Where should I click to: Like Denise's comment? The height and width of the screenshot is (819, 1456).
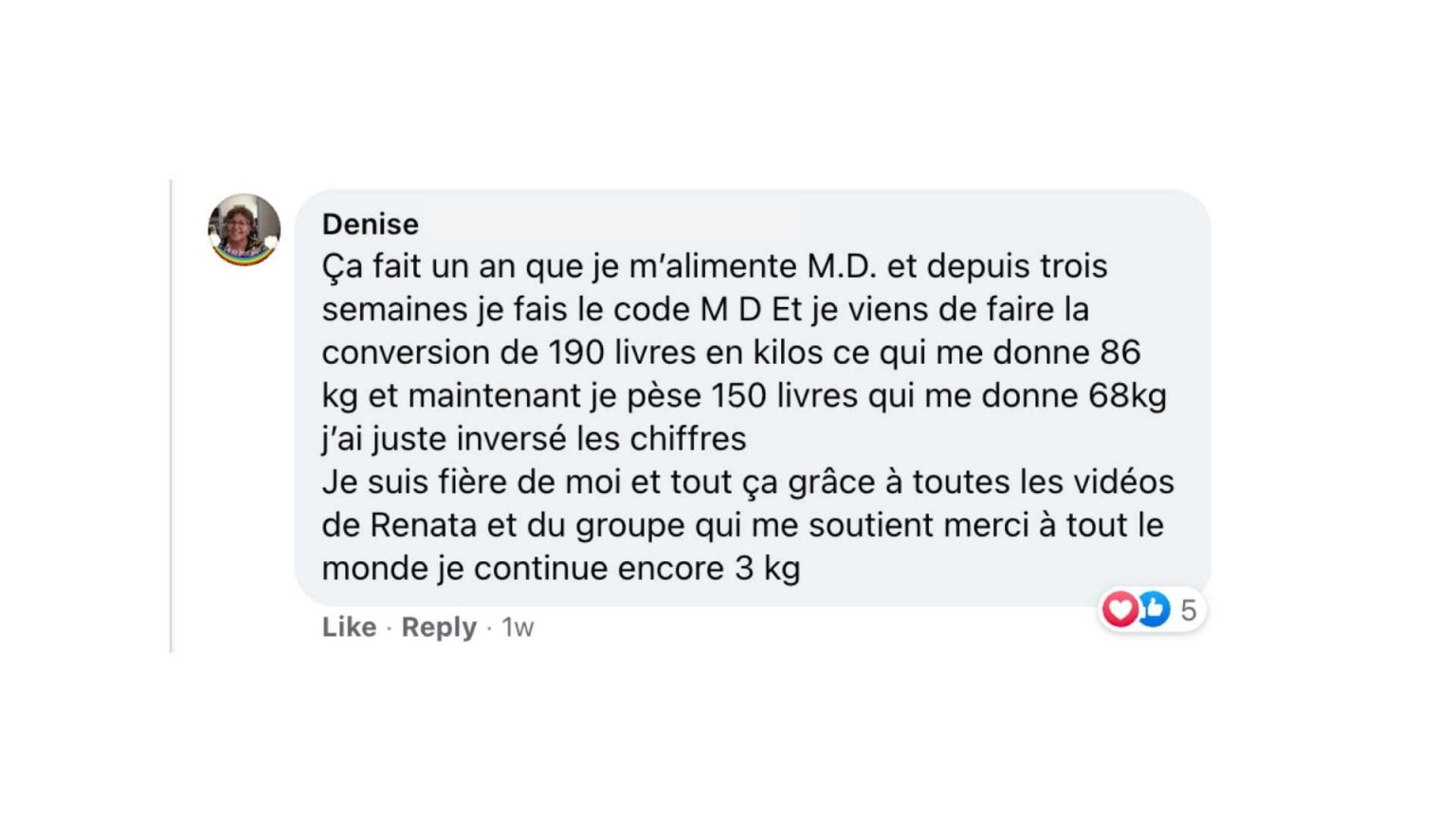coord(349,628)
